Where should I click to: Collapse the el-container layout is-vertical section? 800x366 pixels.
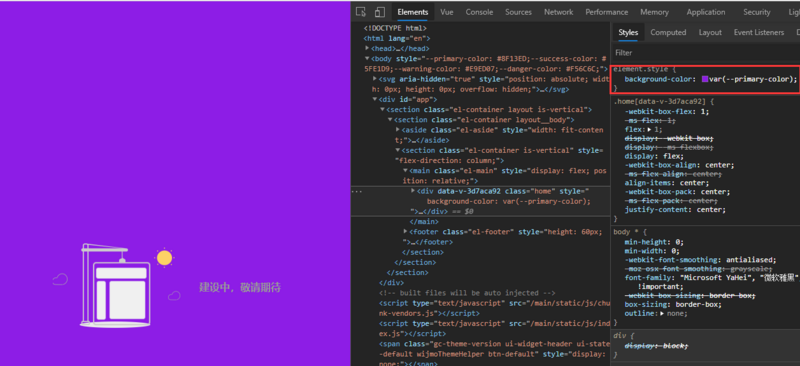[383, 109]
